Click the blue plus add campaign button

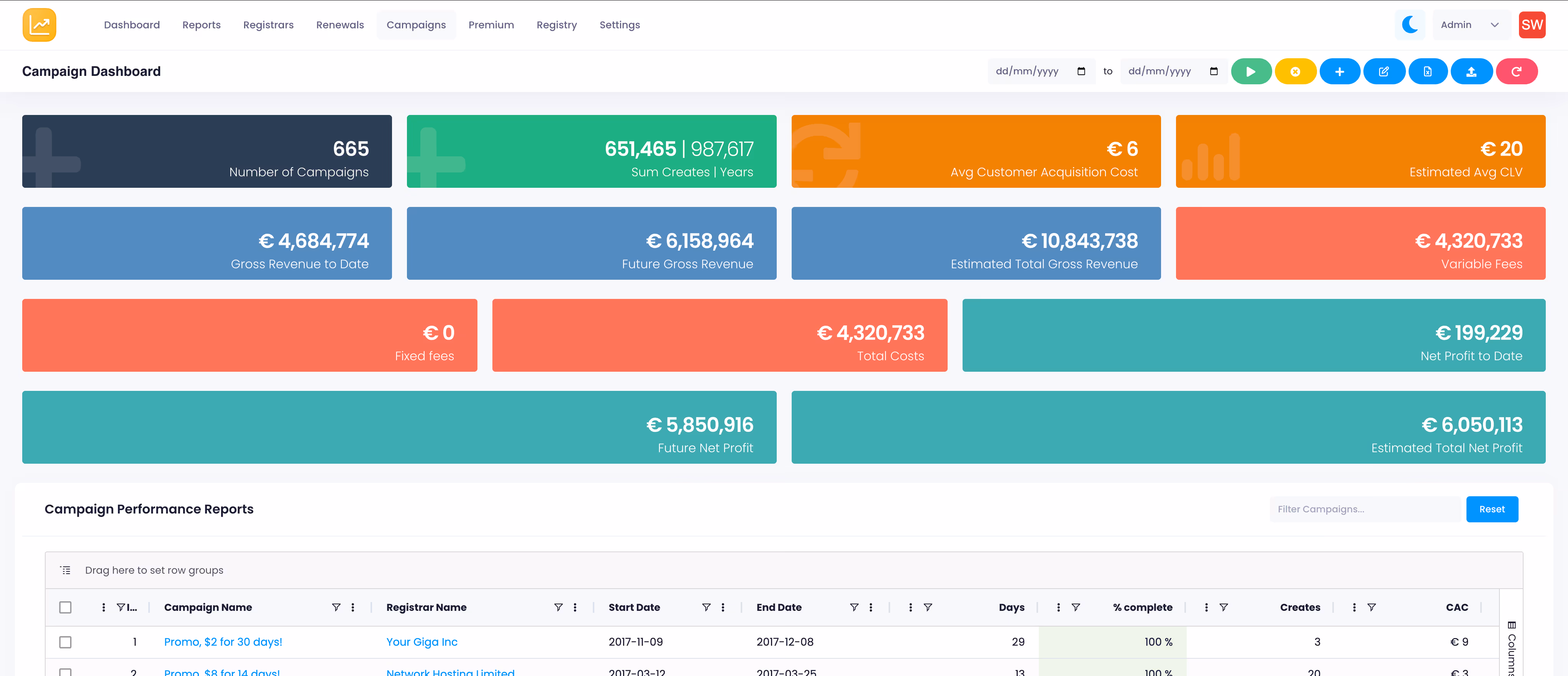point(1339,71)
